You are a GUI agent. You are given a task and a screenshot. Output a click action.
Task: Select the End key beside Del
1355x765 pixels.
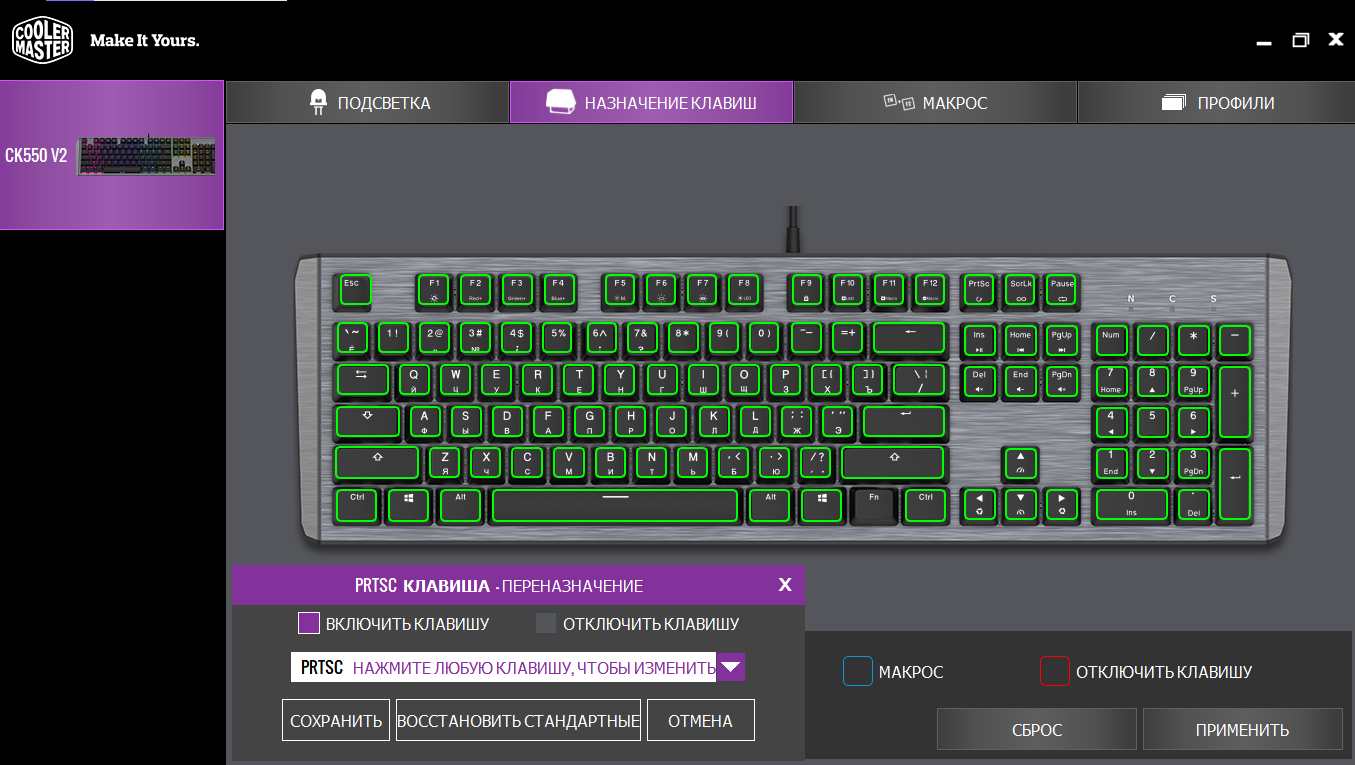[x=1020, y=381]
